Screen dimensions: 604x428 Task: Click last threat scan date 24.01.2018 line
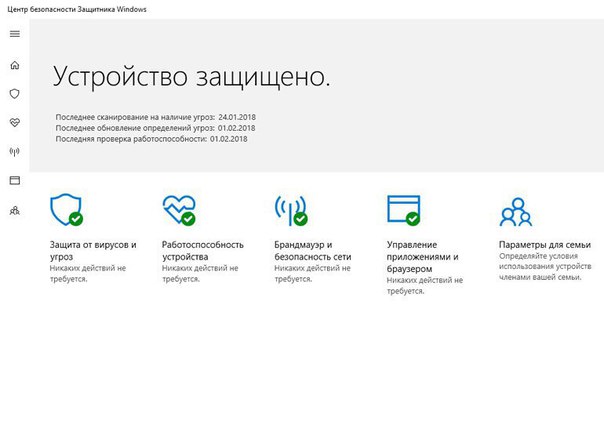coord(156,117)
